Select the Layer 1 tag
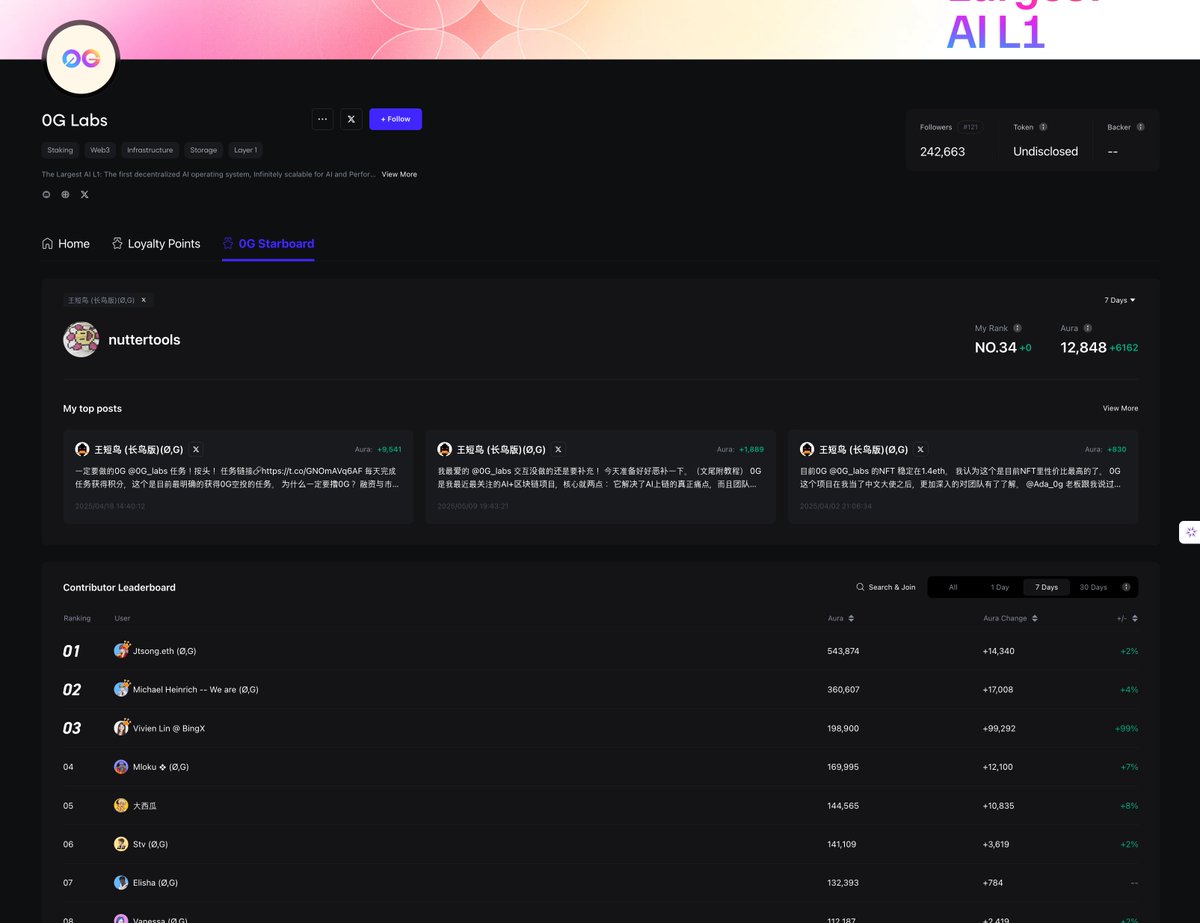This screenshot has height=923, width=1200. [245, 150]
